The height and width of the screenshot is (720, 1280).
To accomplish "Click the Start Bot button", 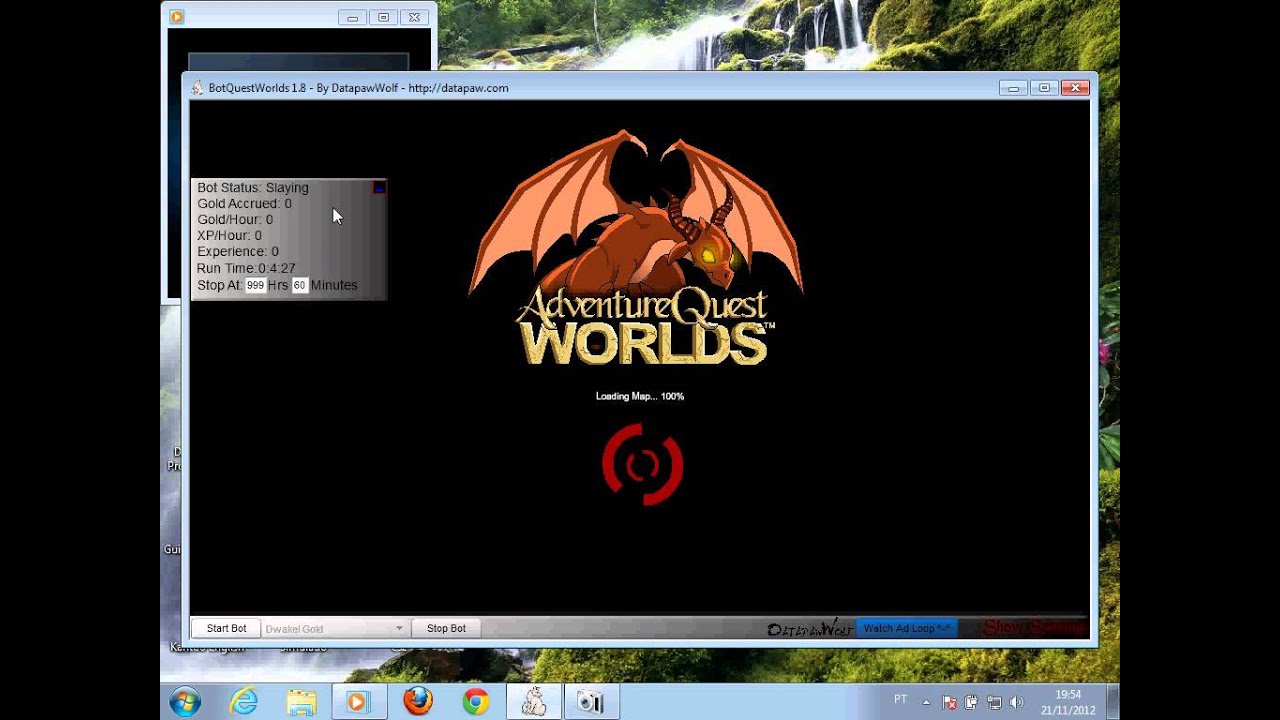I will (226, 628).
